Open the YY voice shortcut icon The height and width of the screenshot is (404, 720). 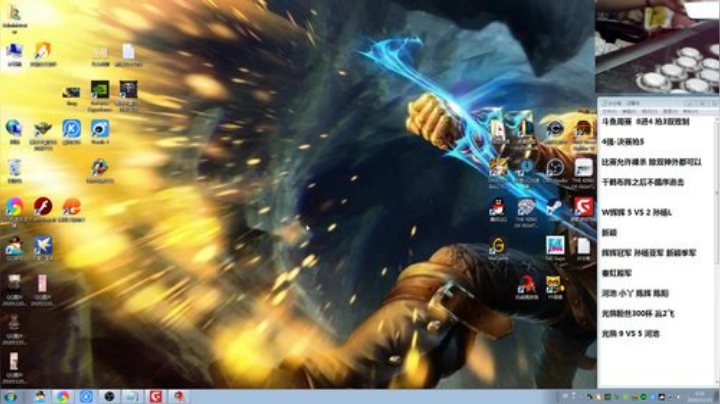pyautogui.click(x=555, y=285)
